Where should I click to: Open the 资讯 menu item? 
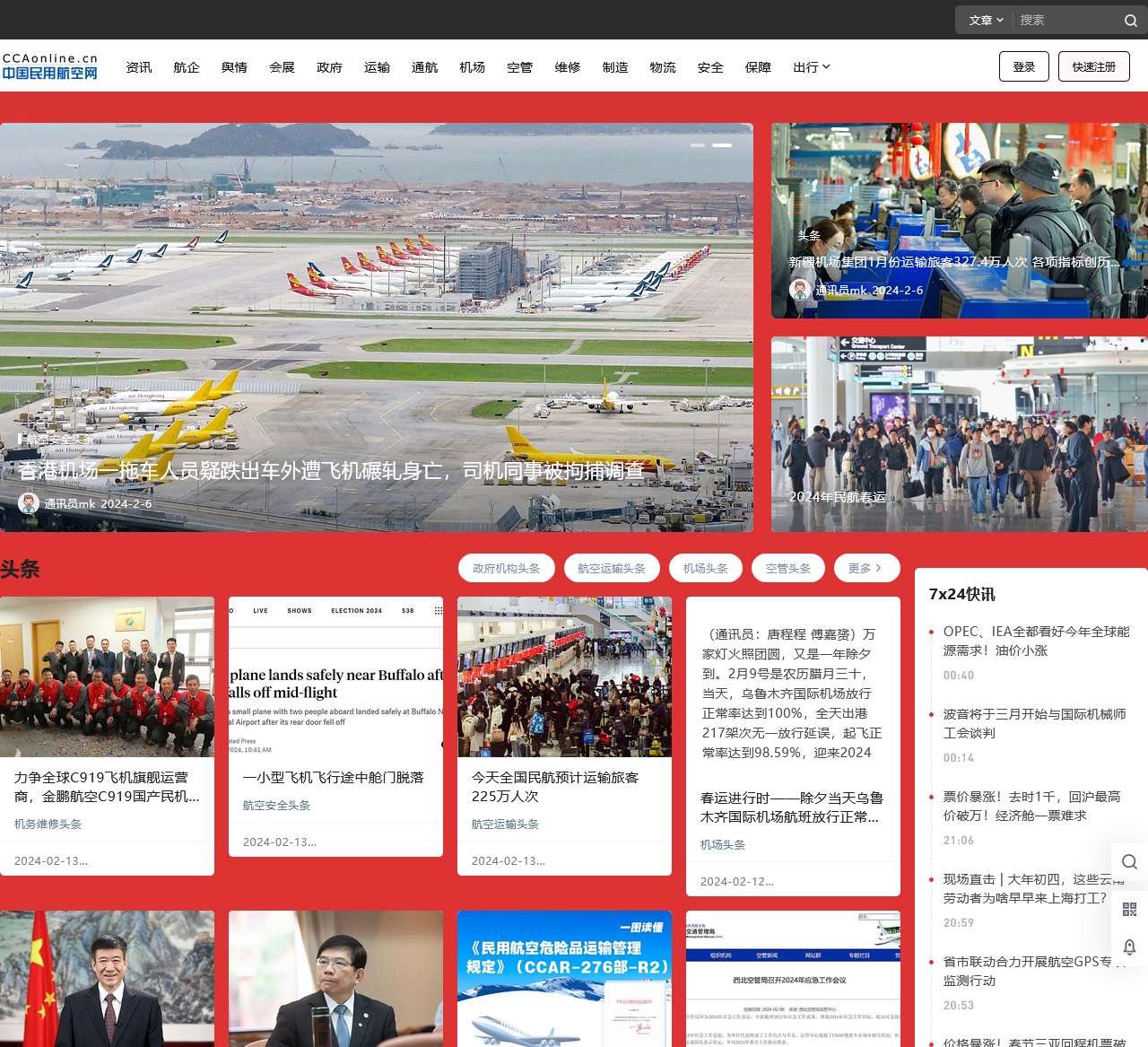139,67
